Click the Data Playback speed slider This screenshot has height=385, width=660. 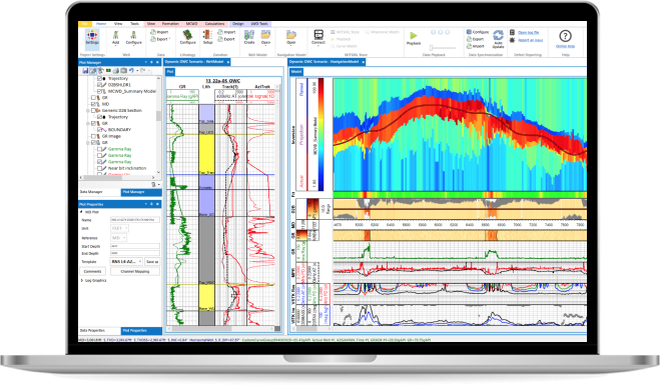[x=442, y=48]
